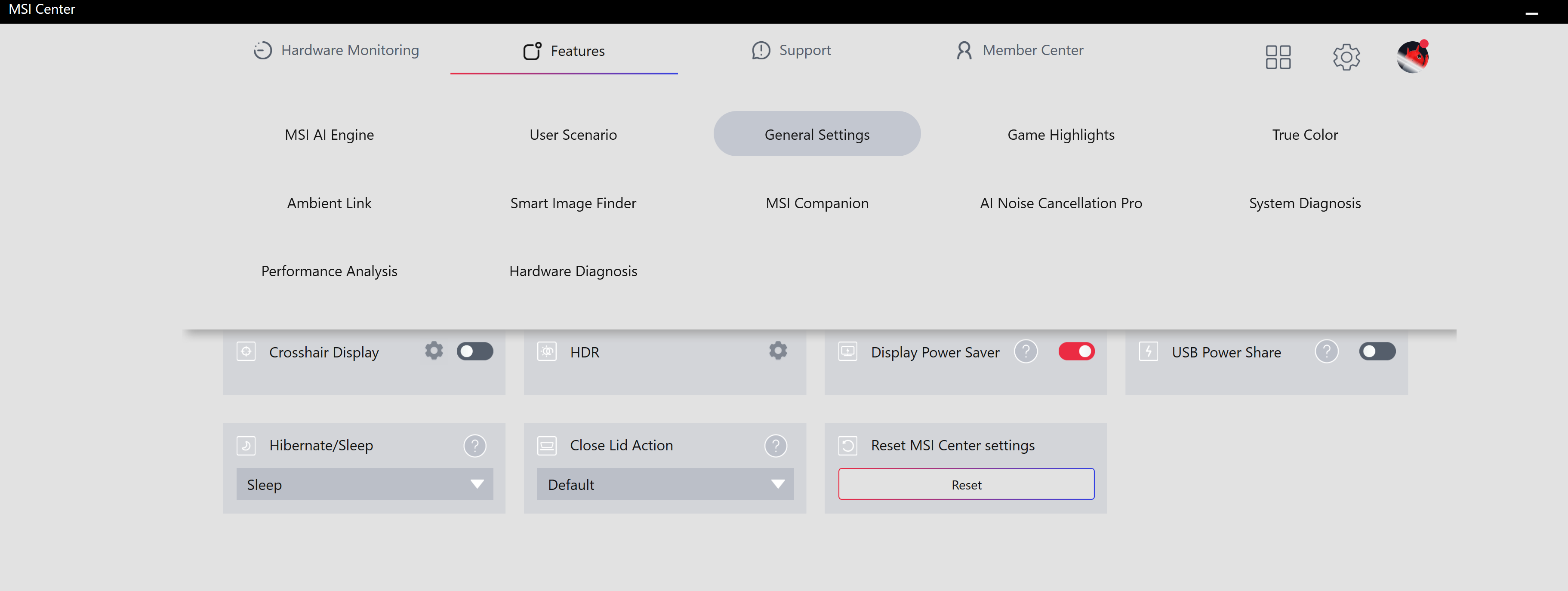The height and width of the screenshot is (591, 1568).
Task: Show Close Lid Action help
Action: tap(775, 446)
